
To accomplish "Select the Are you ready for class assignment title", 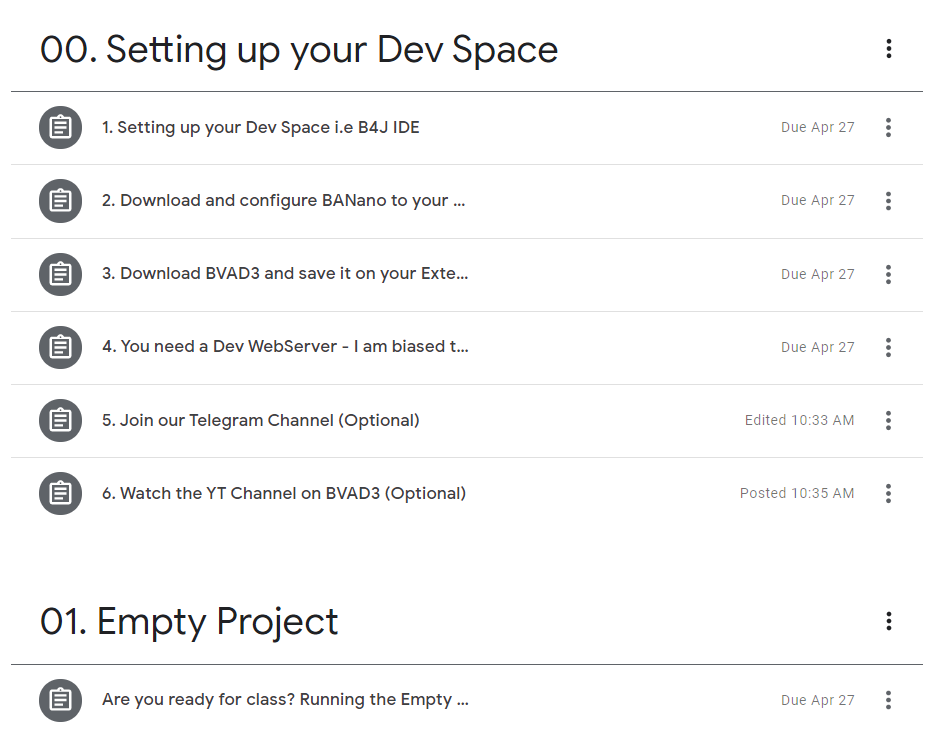I will [x=285, y=700].
